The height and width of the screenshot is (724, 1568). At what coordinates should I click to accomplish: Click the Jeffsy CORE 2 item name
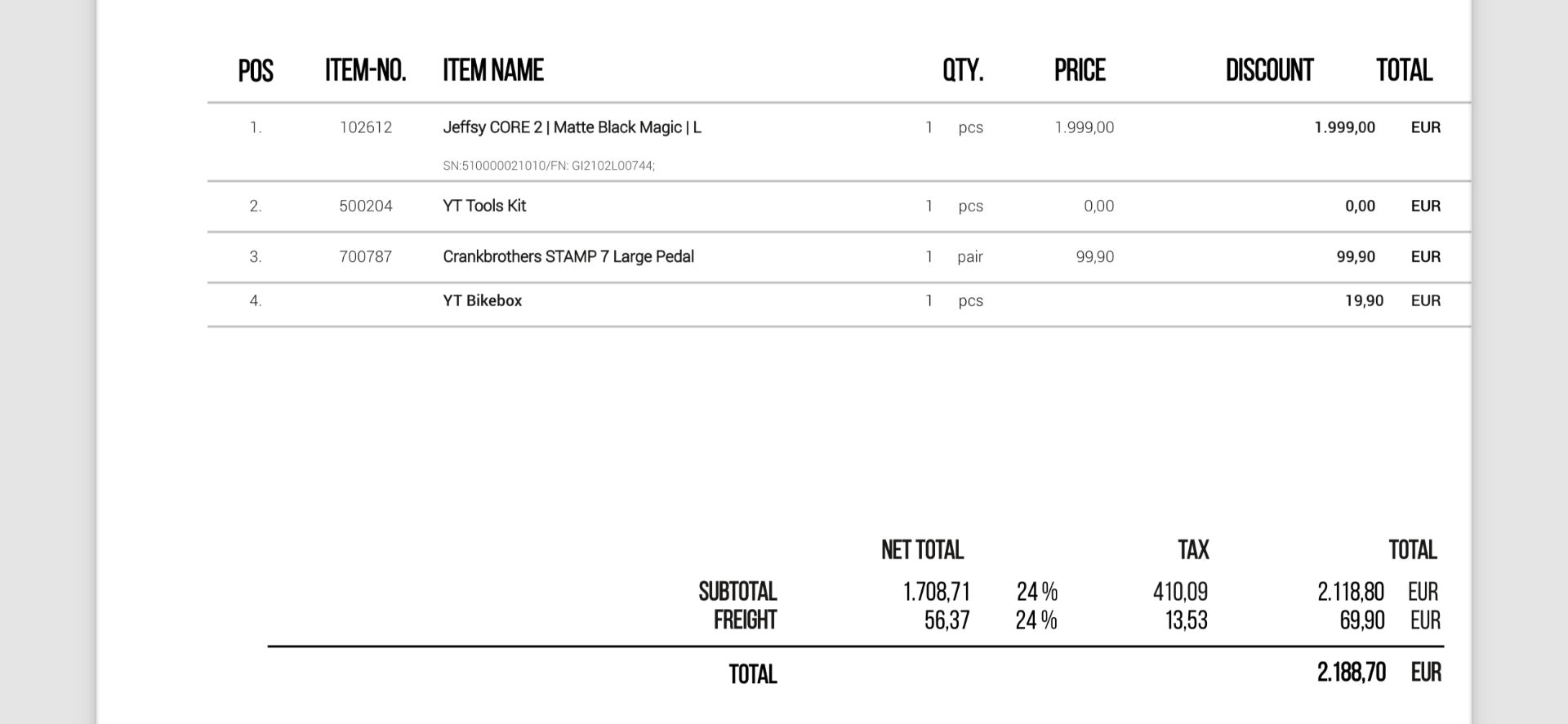[572, 127]
